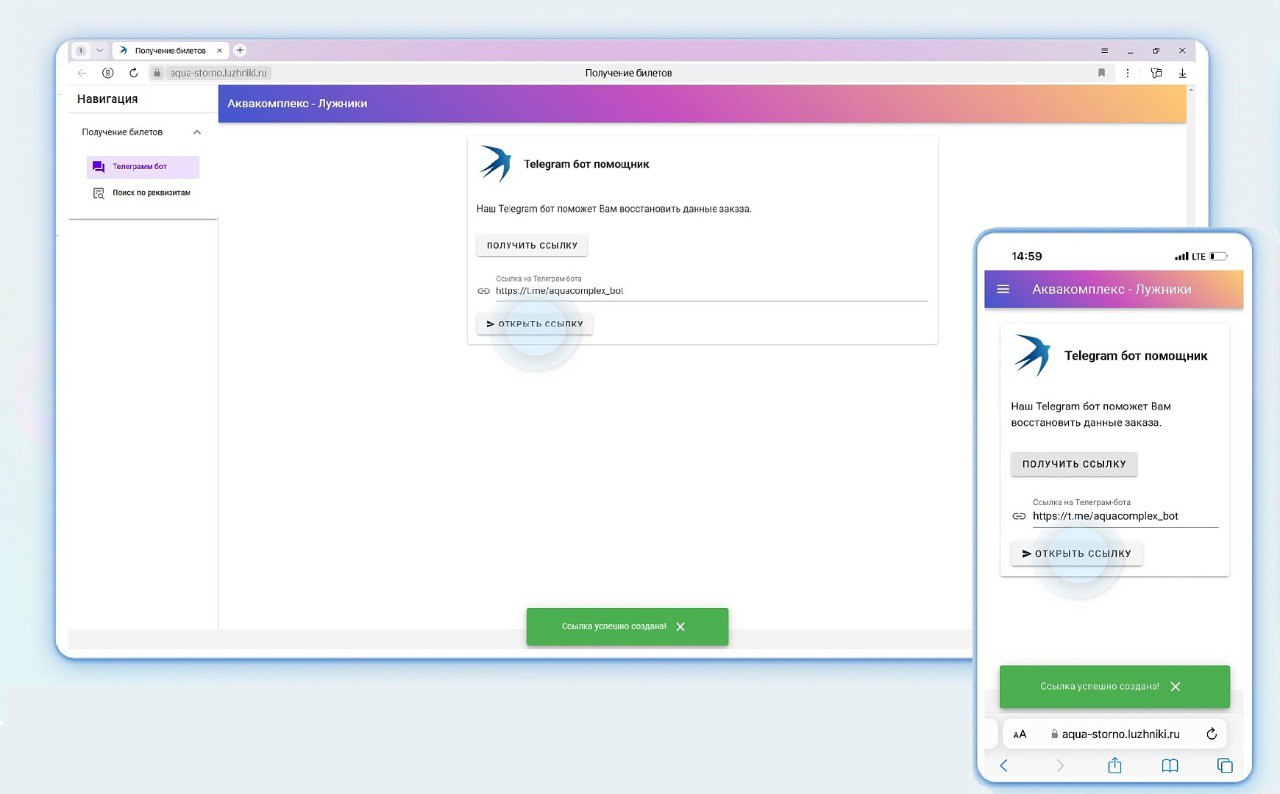Click the padlock icon in desktop address bar

[157, 73]
